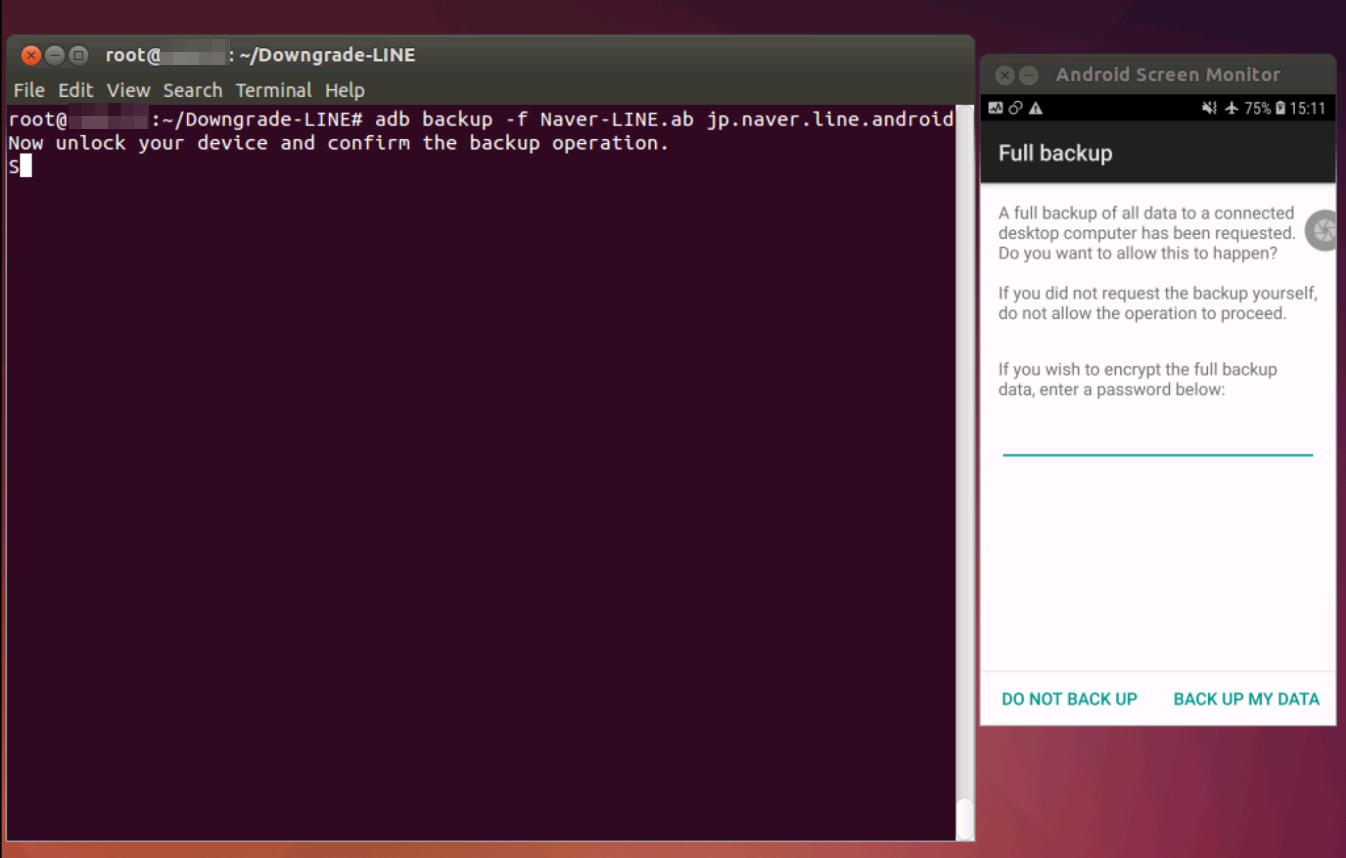Viewport: 1346px width, 858px height.
Task: Maximize the terminal window
Action: coord(78,55)
